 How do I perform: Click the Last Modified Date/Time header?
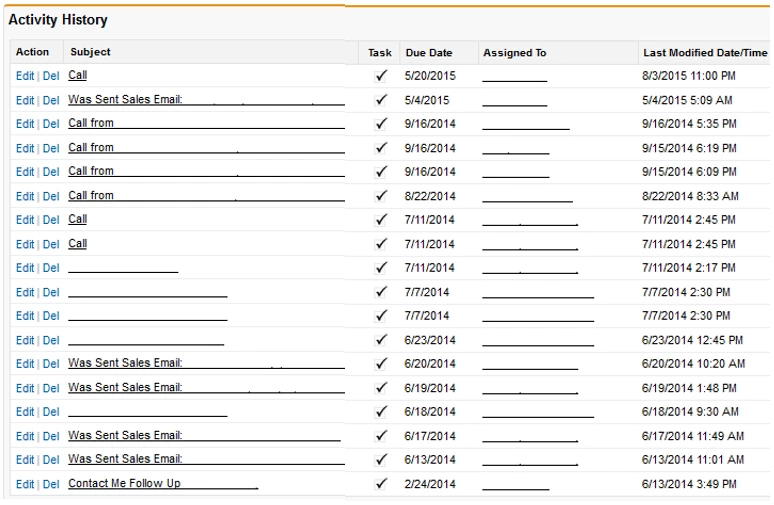(x=705, y=53)
